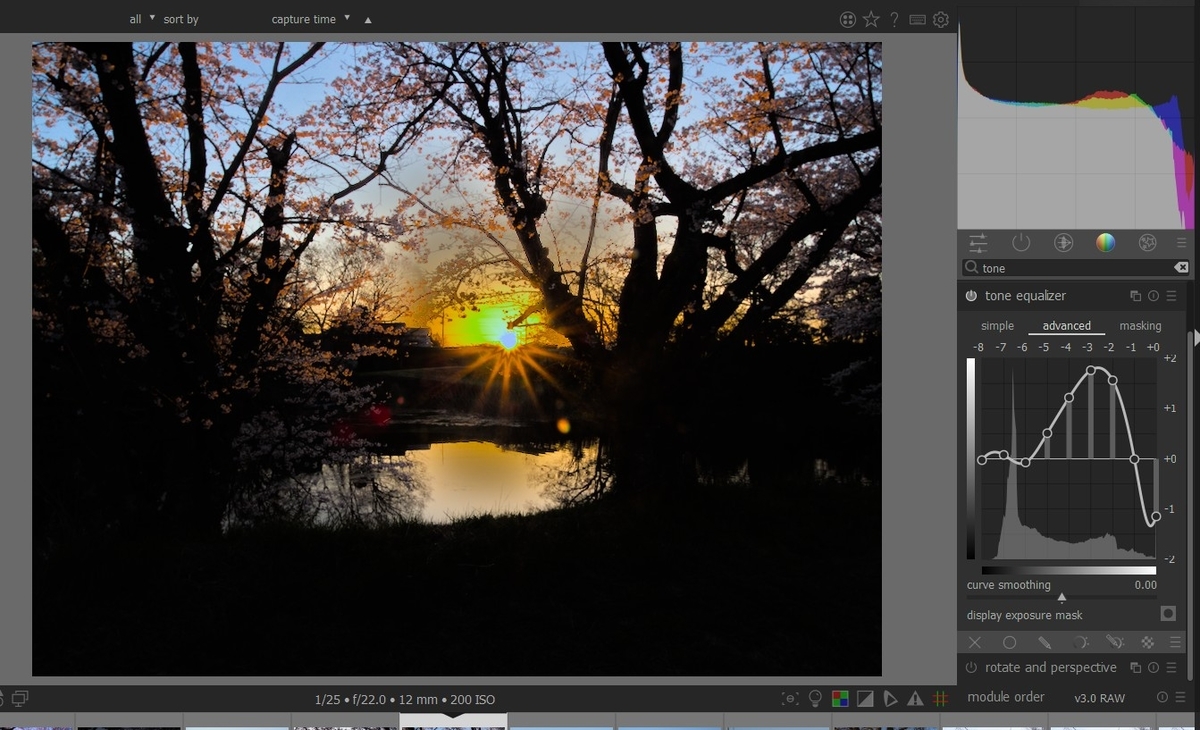The height and width of the screenshot is (730, 1200).
Task: Toggle display exposure mask button
Action: 1167,614
